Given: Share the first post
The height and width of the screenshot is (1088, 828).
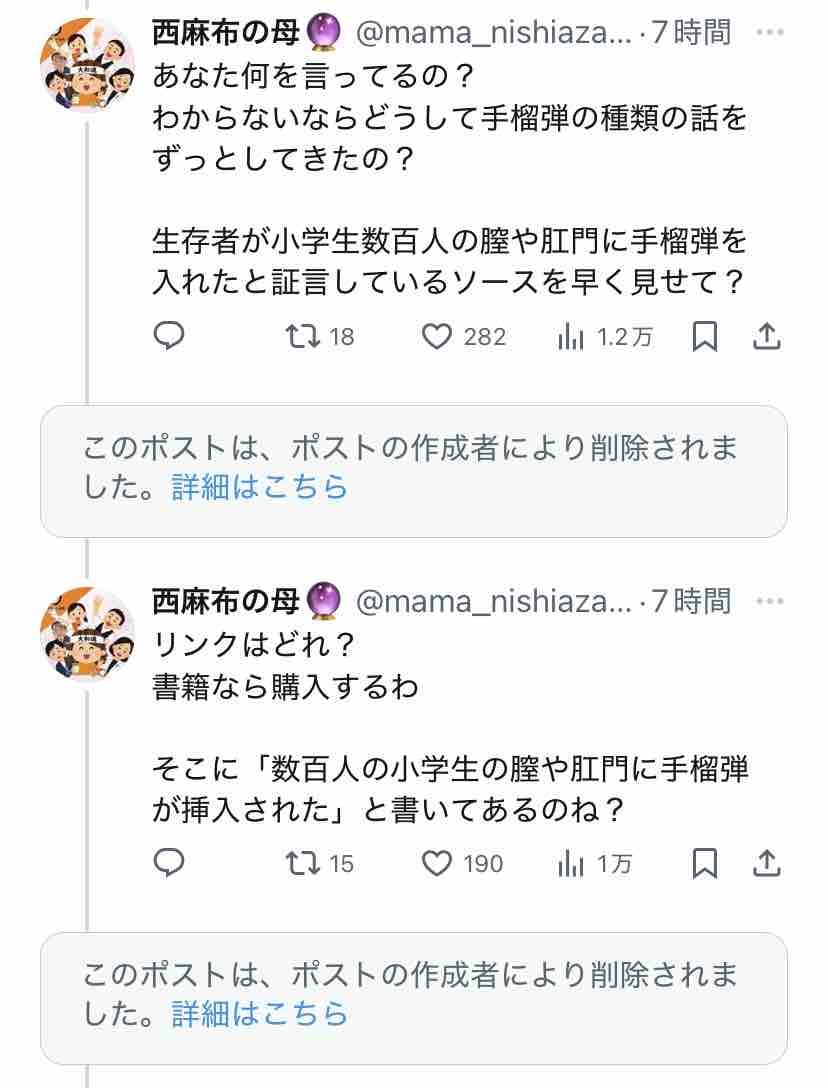Looking at the screenshot, I should click(x=767, y=337).
